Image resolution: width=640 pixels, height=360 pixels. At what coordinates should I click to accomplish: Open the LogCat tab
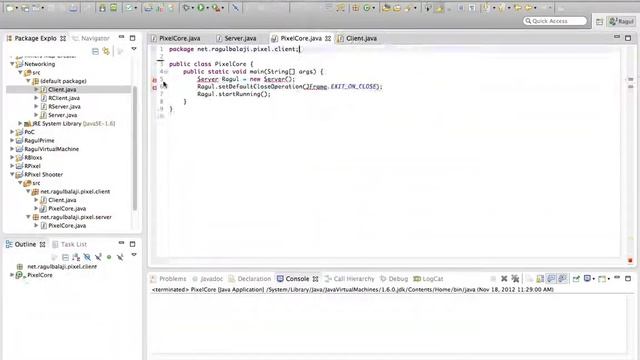point(429,279)
